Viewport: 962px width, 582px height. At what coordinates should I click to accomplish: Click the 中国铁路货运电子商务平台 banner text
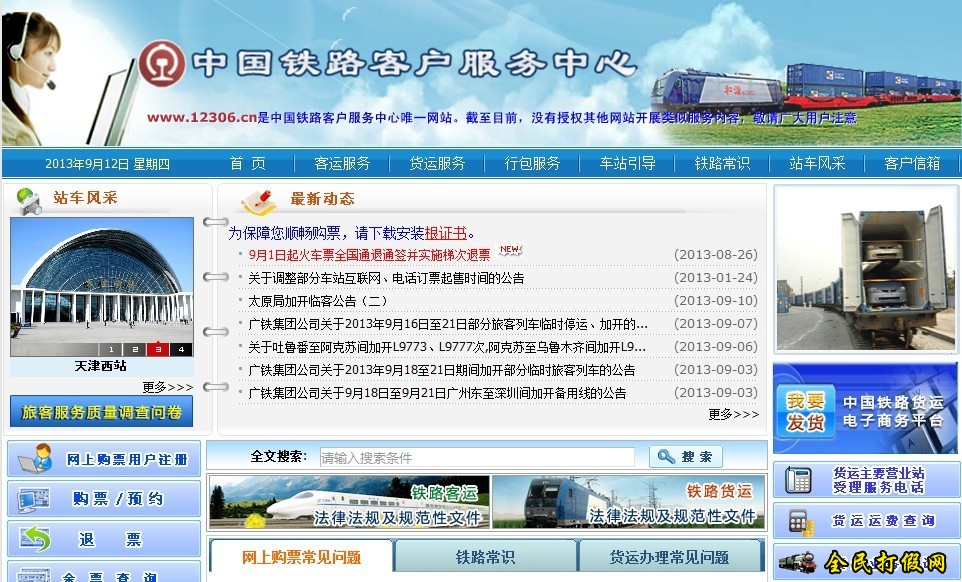tap(893, 411)
